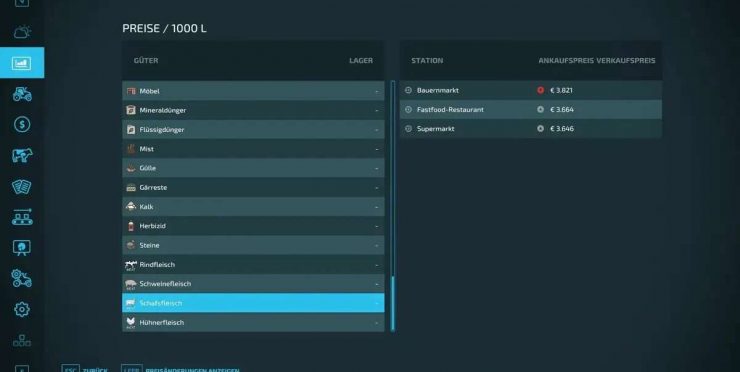Click the Zurück back button
Screen dimensions: 740x372
tap(85, 369)
